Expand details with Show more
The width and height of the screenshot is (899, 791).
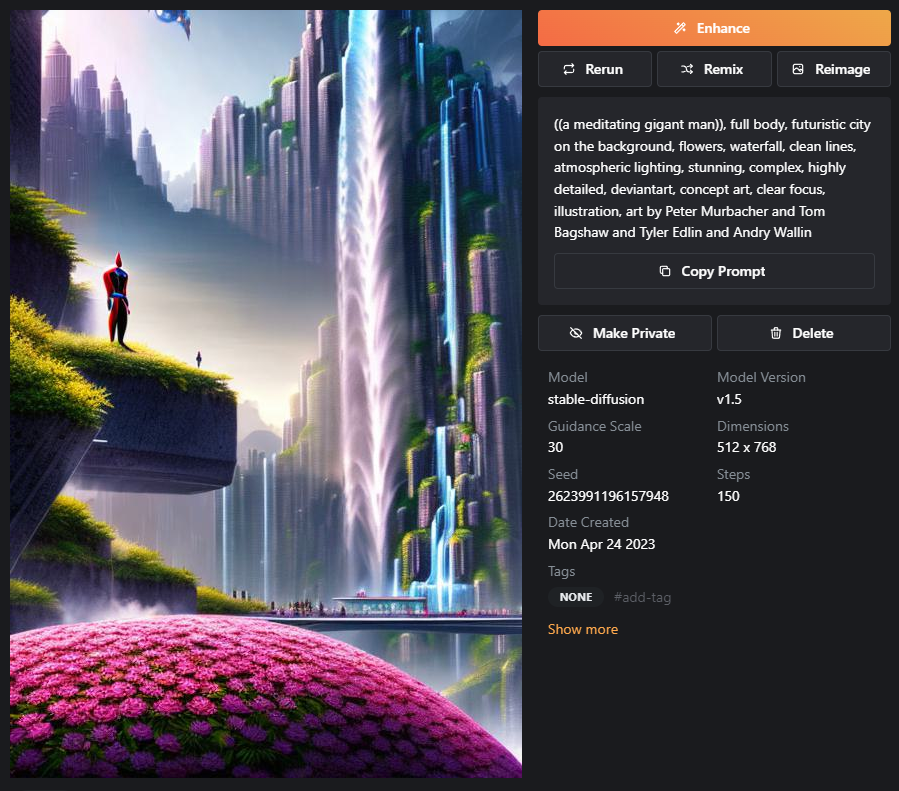pyautogui.click(x=583, y=629)
